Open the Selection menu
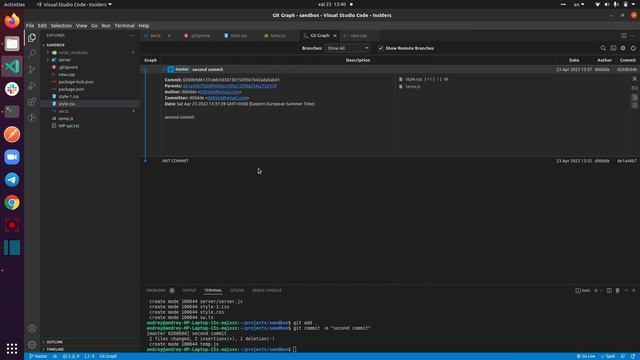 [x=61, y=25]
